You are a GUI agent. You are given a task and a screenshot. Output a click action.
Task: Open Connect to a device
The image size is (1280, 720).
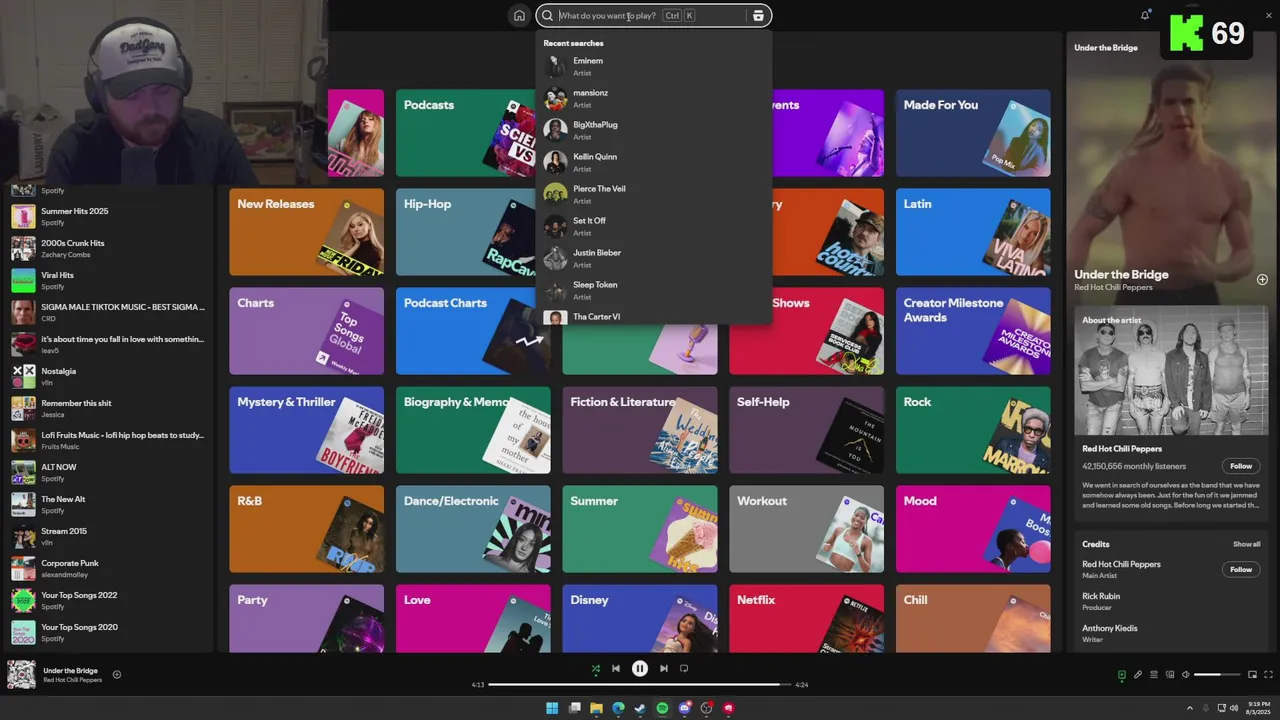tap(1170, 675)
